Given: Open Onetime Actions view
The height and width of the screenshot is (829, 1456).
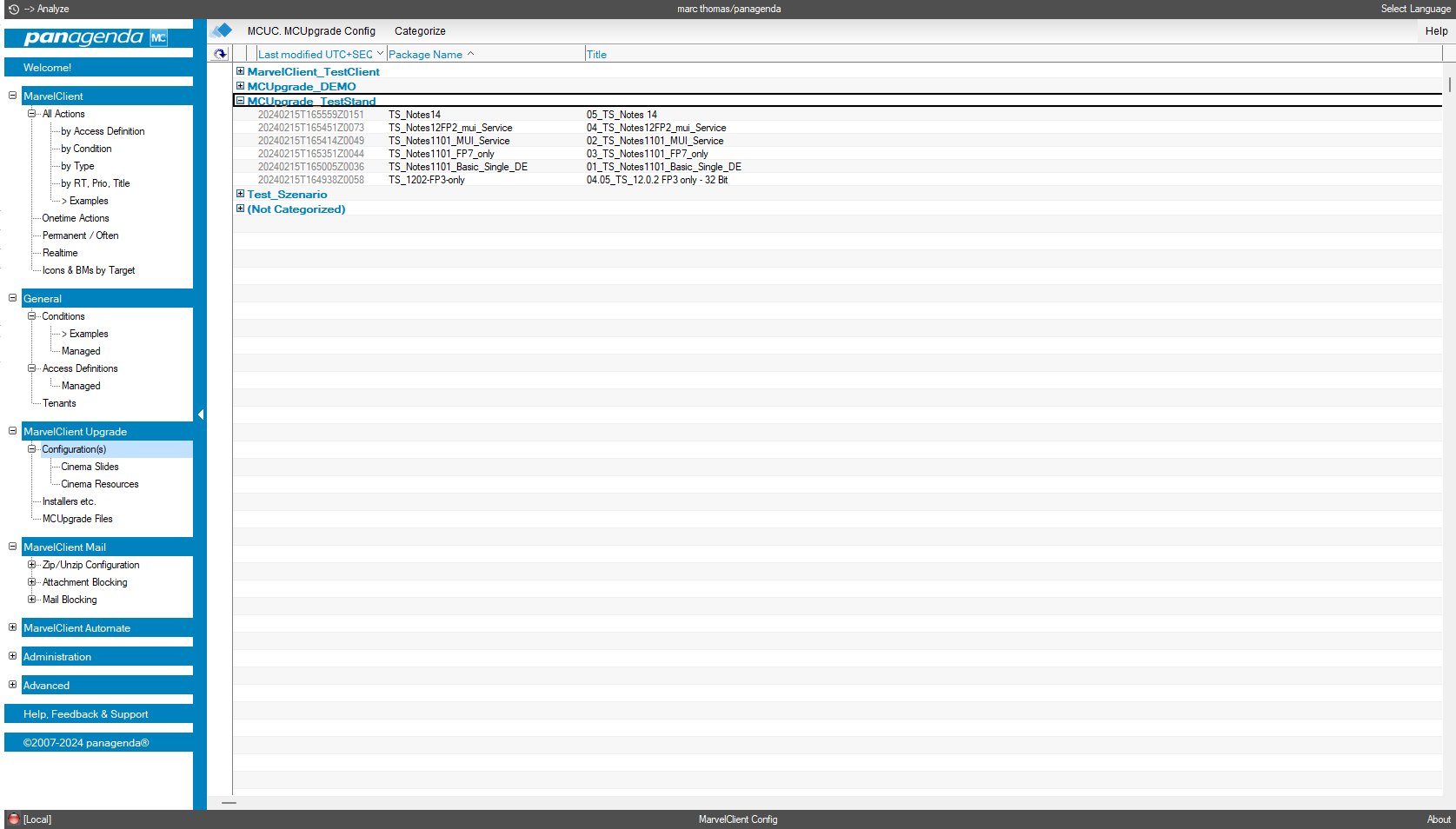Looking at the screenshot, I should click(x=76, y=218).
